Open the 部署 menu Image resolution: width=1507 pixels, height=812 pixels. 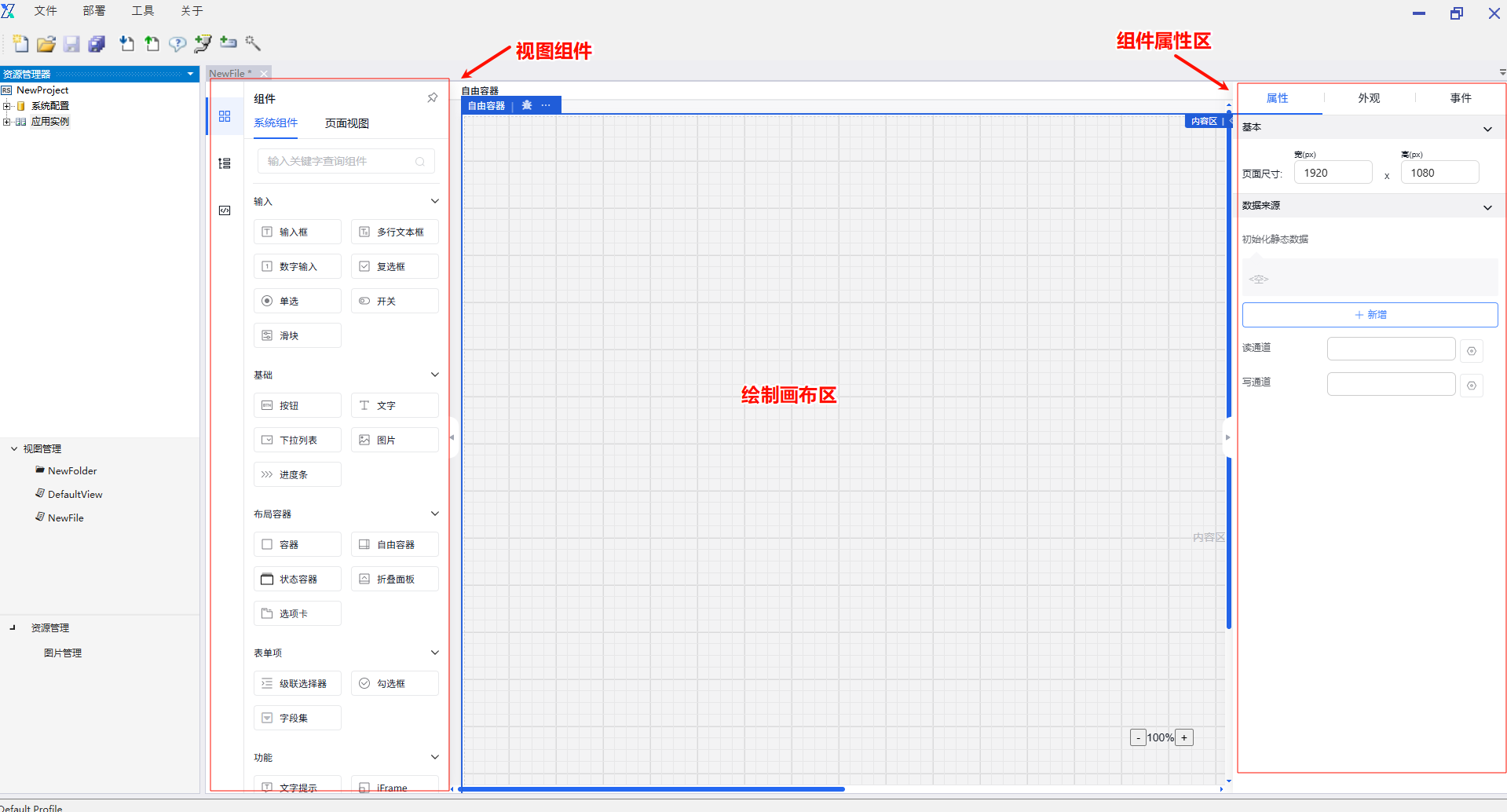pyautogui.click(x=93, y=11)
